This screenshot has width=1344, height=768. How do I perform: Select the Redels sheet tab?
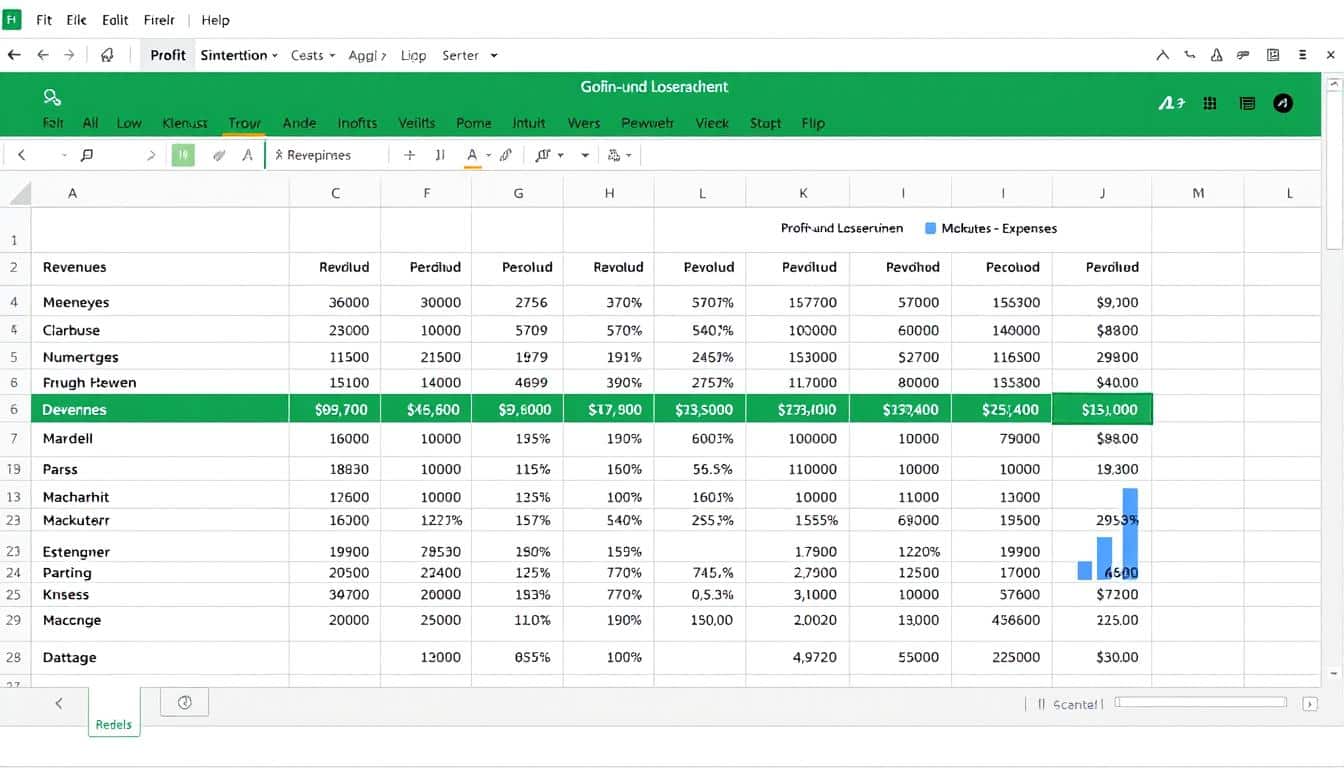114,714
